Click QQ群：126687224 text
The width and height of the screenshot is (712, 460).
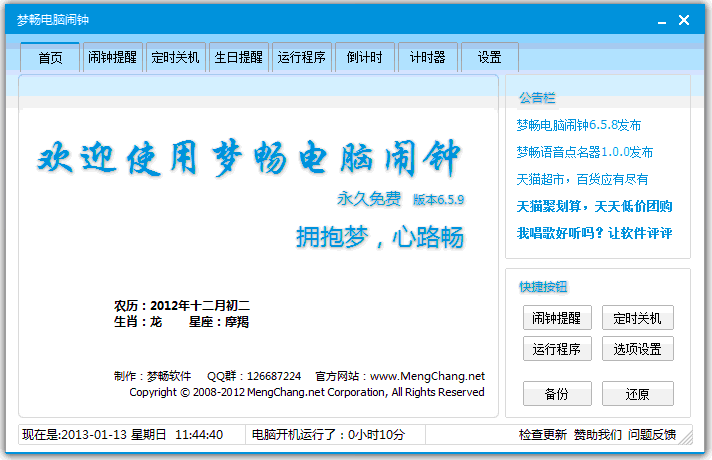tap(254, 376)
